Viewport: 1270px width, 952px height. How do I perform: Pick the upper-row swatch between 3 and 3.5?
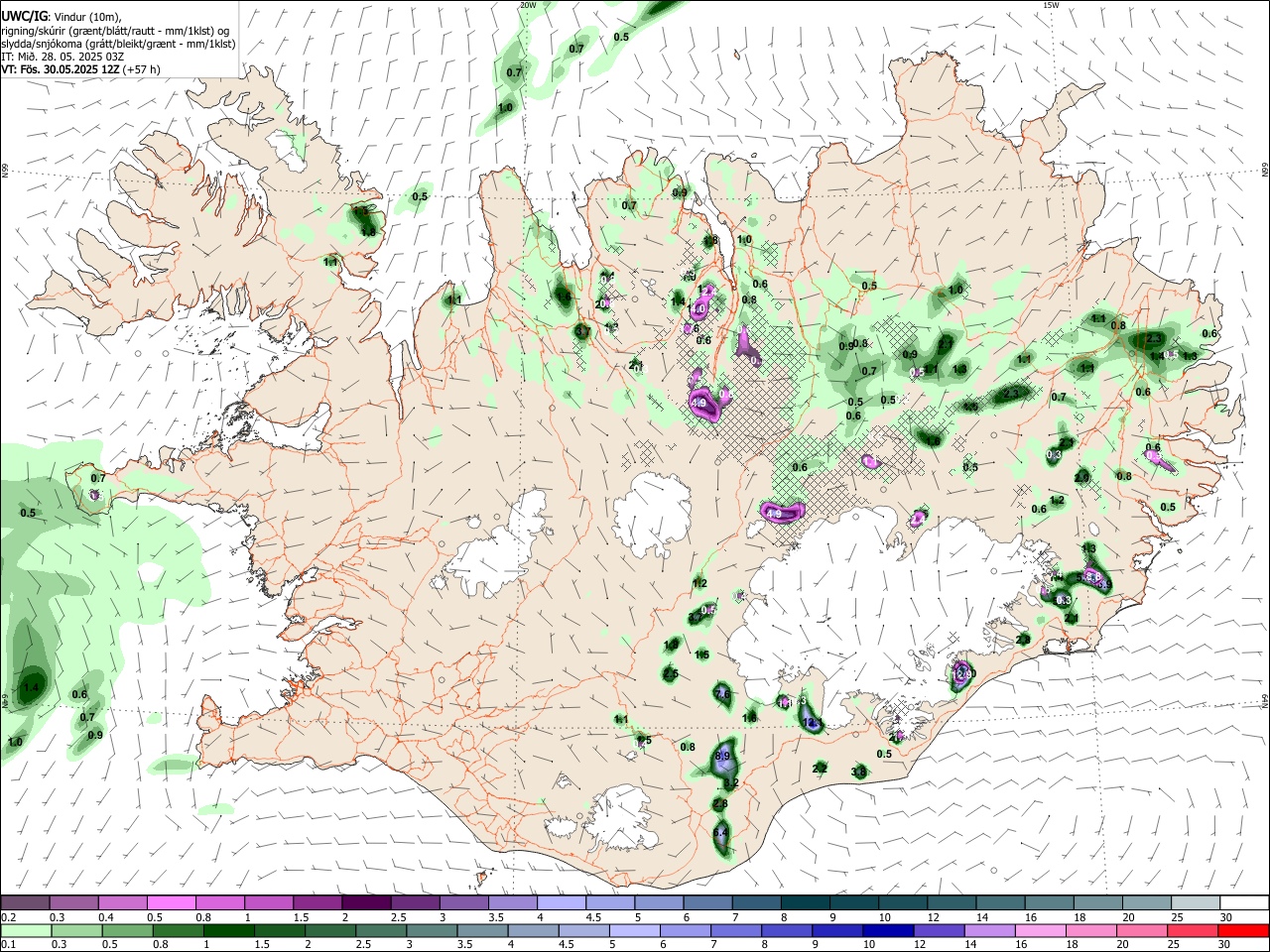(463, 902)
